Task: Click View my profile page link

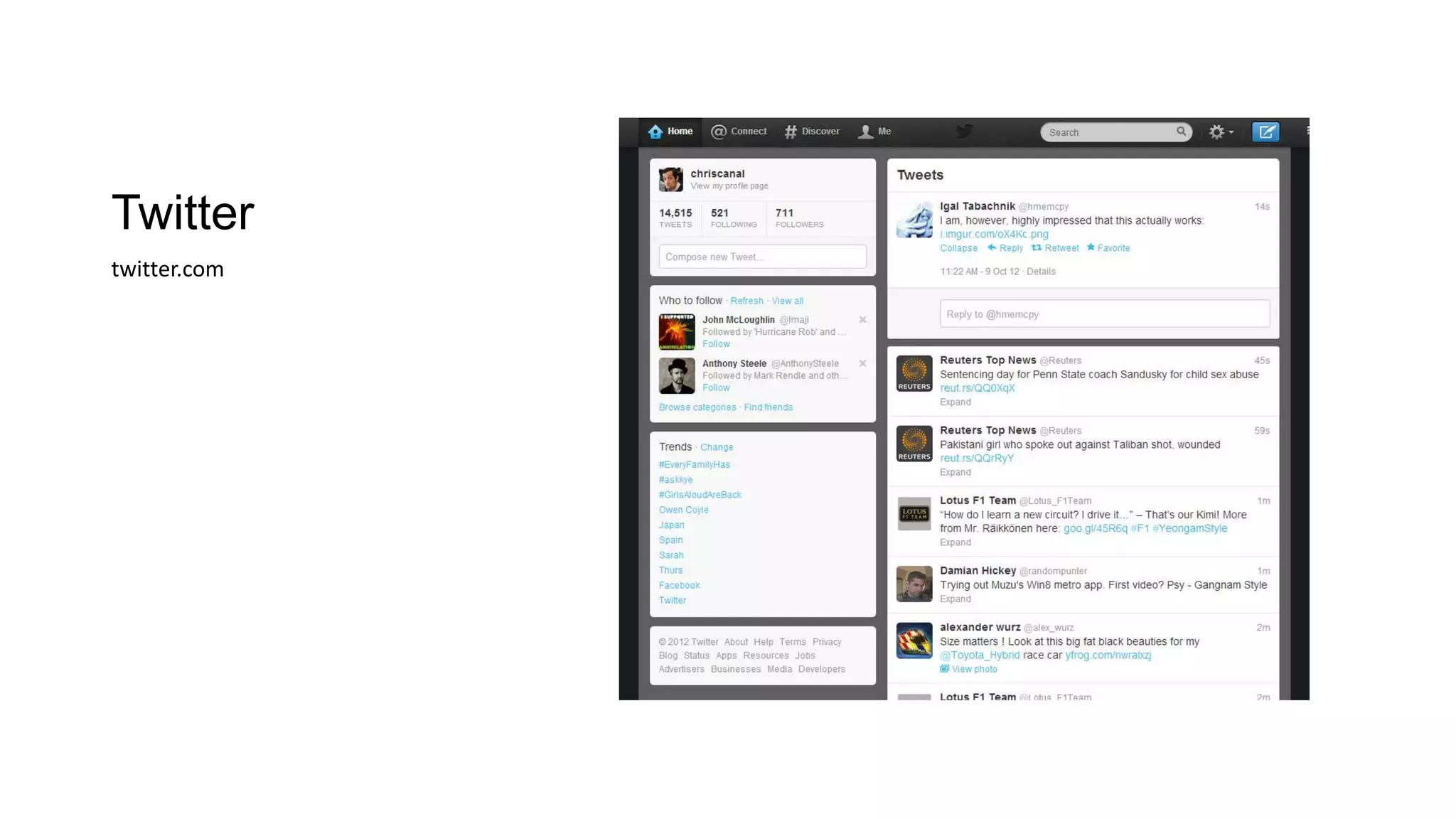Action: point(729,186)
